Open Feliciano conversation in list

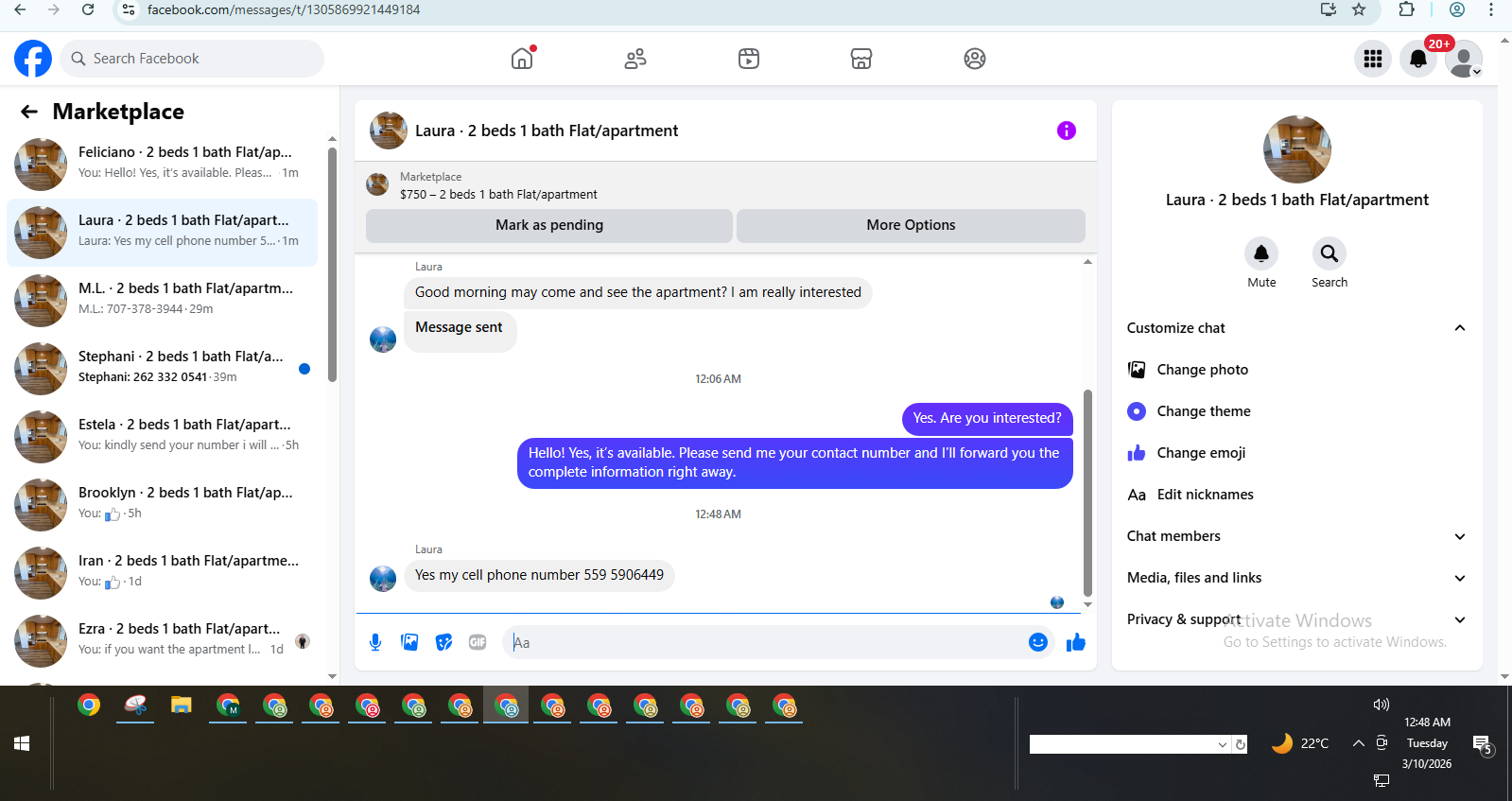[163, 165]
